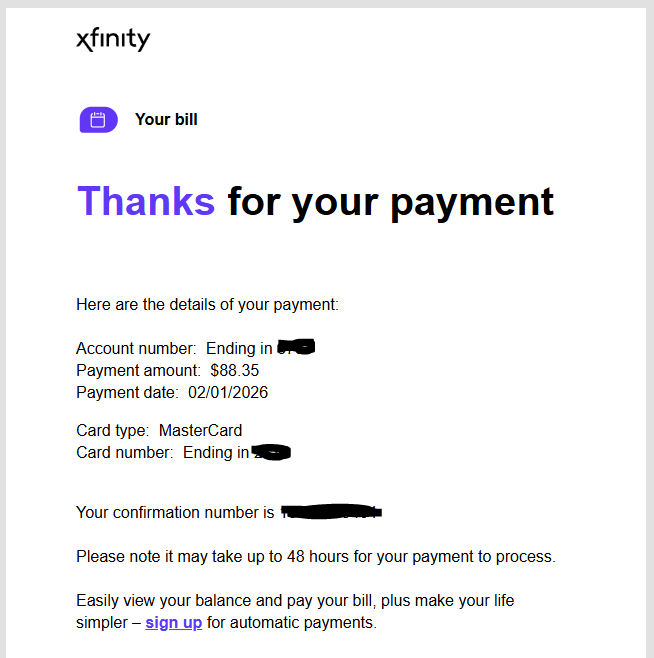Click the 02/01/2026 payment date
The image size is (654, 658).
coord(228,393)
